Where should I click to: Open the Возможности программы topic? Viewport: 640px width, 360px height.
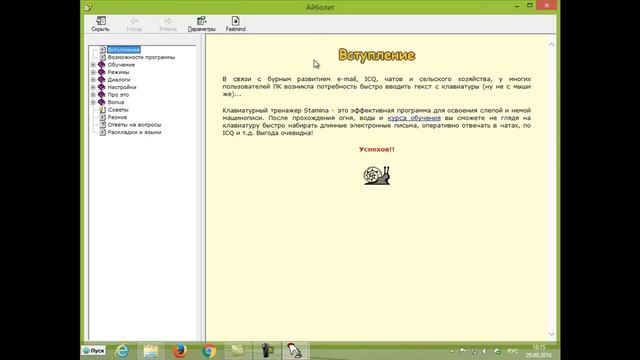[141, 58]
